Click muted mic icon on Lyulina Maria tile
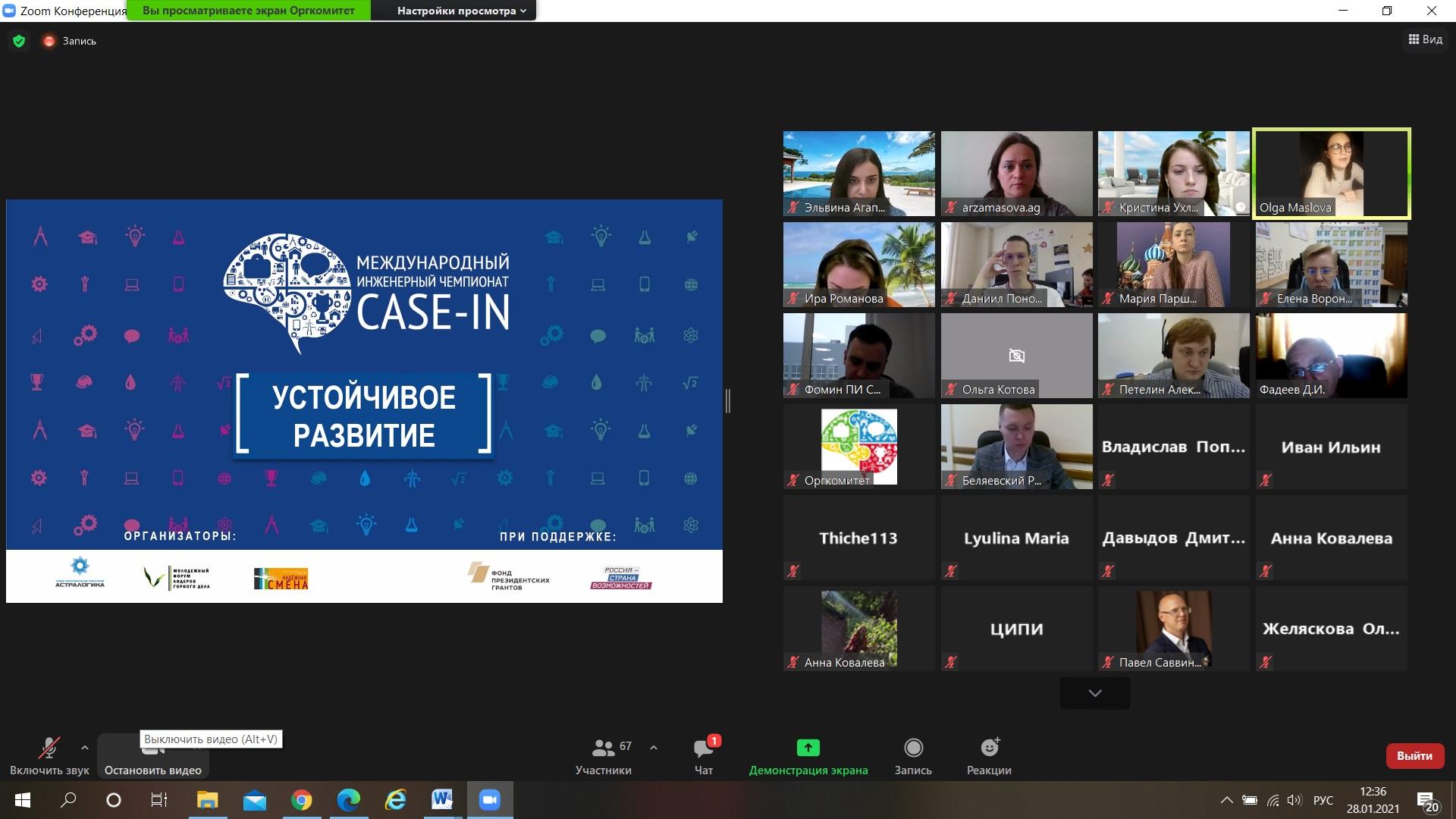 (951, 571)
